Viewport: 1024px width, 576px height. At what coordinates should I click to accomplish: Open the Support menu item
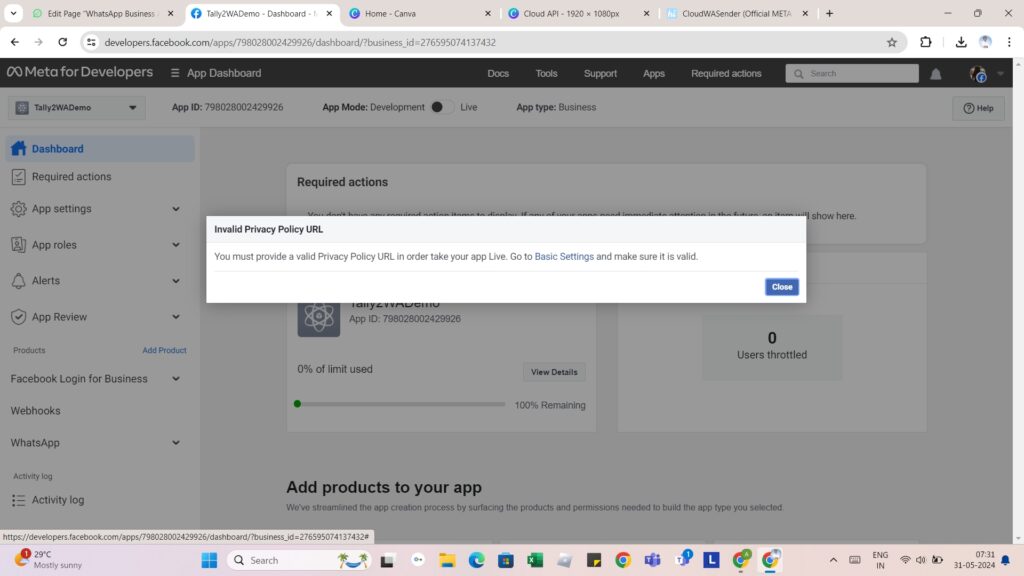pos(600,73)
